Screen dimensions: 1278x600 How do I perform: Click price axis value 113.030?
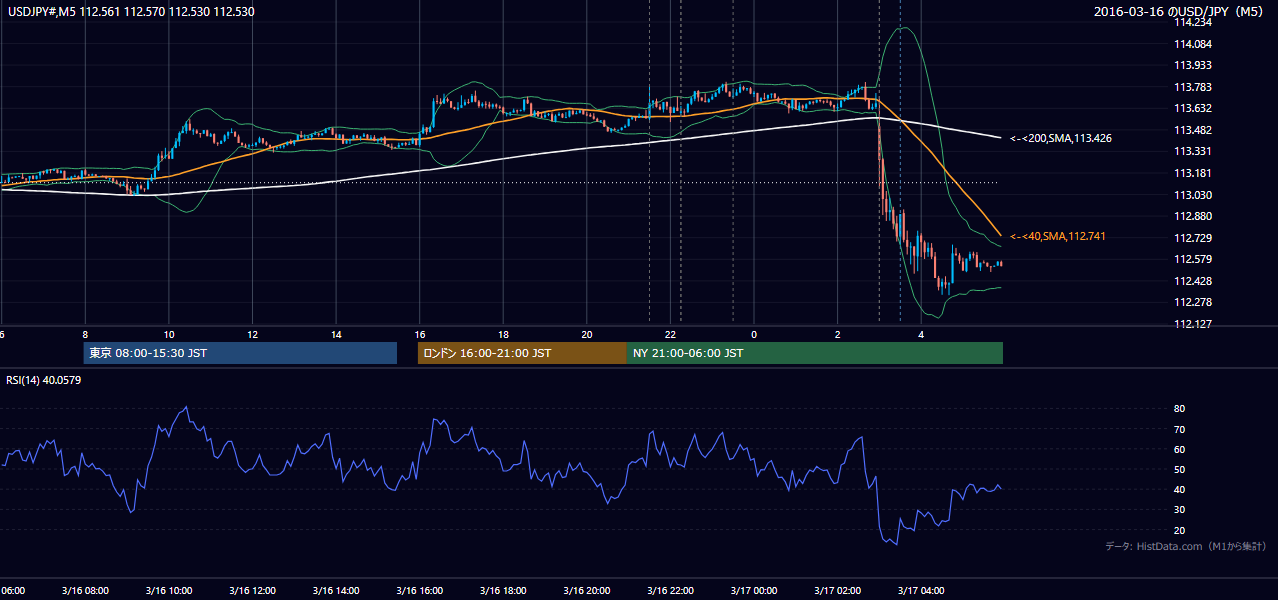pyautogui.click(x=1193, y=195)
